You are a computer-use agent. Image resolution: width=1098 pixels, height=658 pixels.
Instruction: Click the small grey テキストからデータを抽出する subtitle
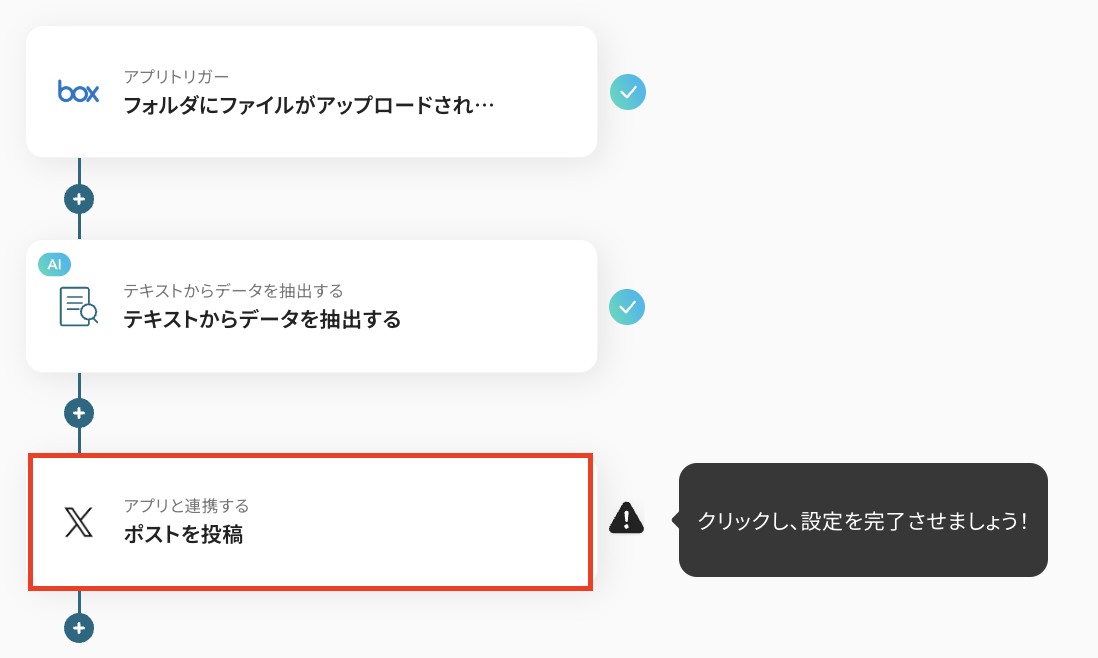pos(233,291)
